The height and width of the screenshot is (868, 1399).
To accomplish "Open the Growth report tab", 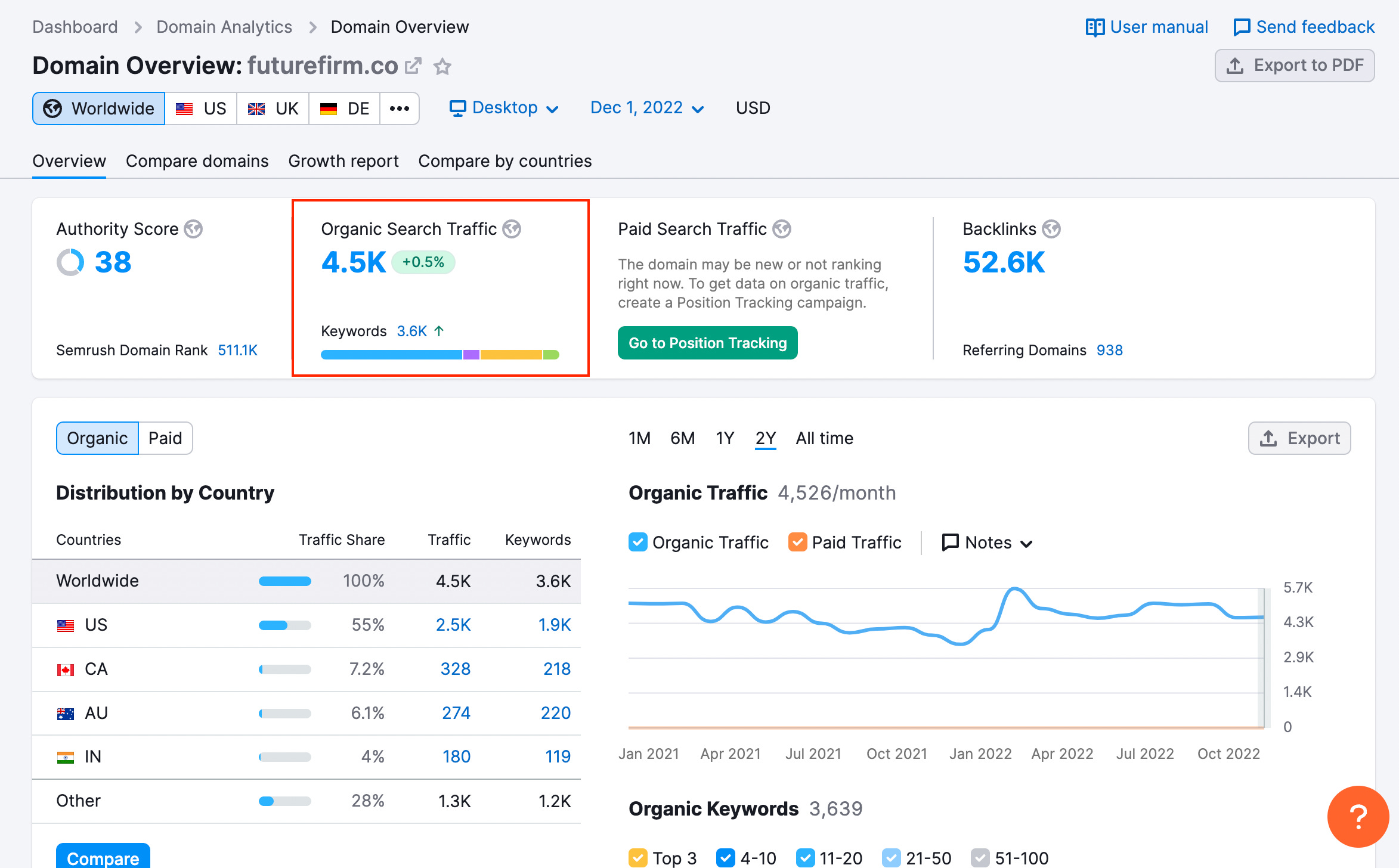I will point(343,161).
